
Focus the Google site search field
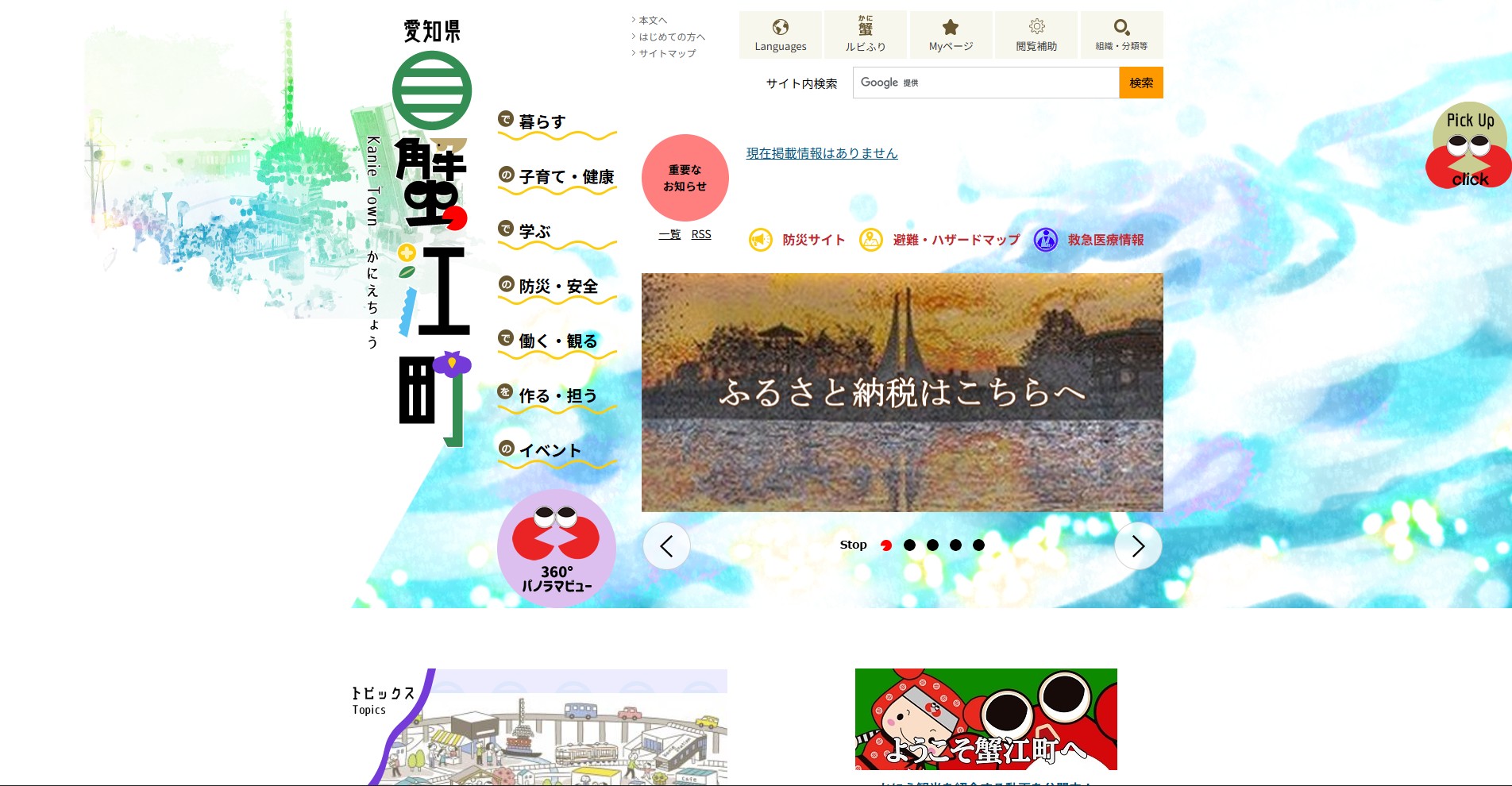(x=985, y=83)
